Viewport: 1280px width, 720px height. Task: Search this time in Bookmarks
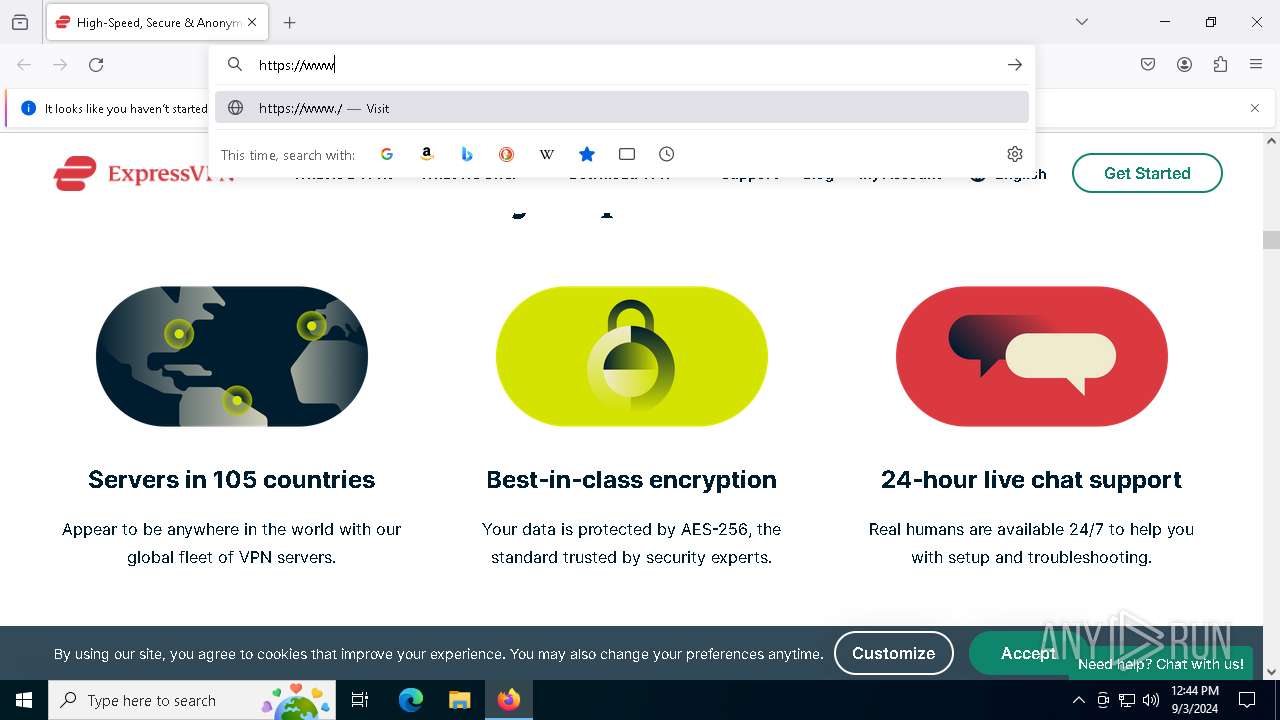[x=587, y=154]
